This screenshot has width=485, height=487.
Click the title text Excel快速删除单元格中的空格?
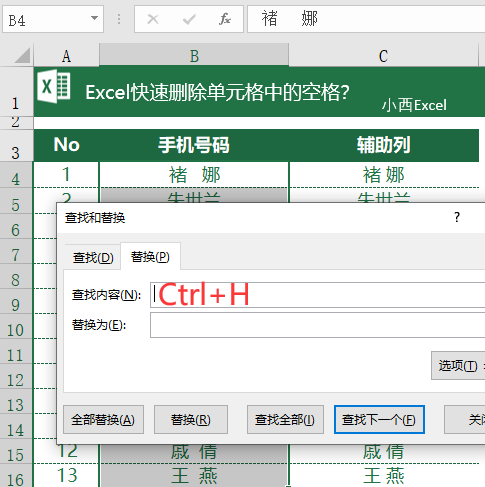point(217,92)
